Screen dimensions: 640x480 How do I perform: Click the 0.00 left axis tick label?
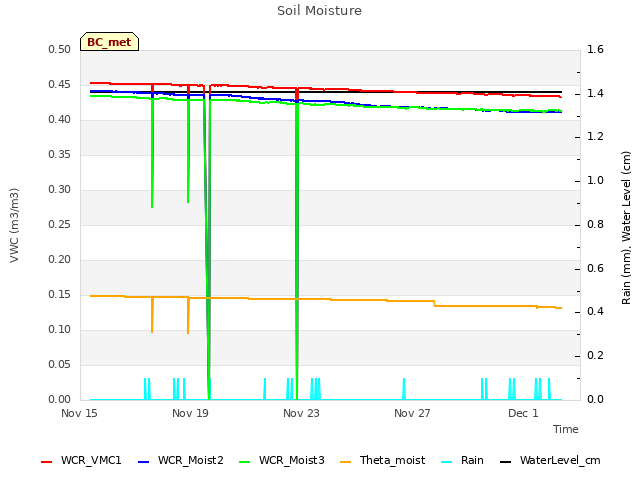click(60, 400)
